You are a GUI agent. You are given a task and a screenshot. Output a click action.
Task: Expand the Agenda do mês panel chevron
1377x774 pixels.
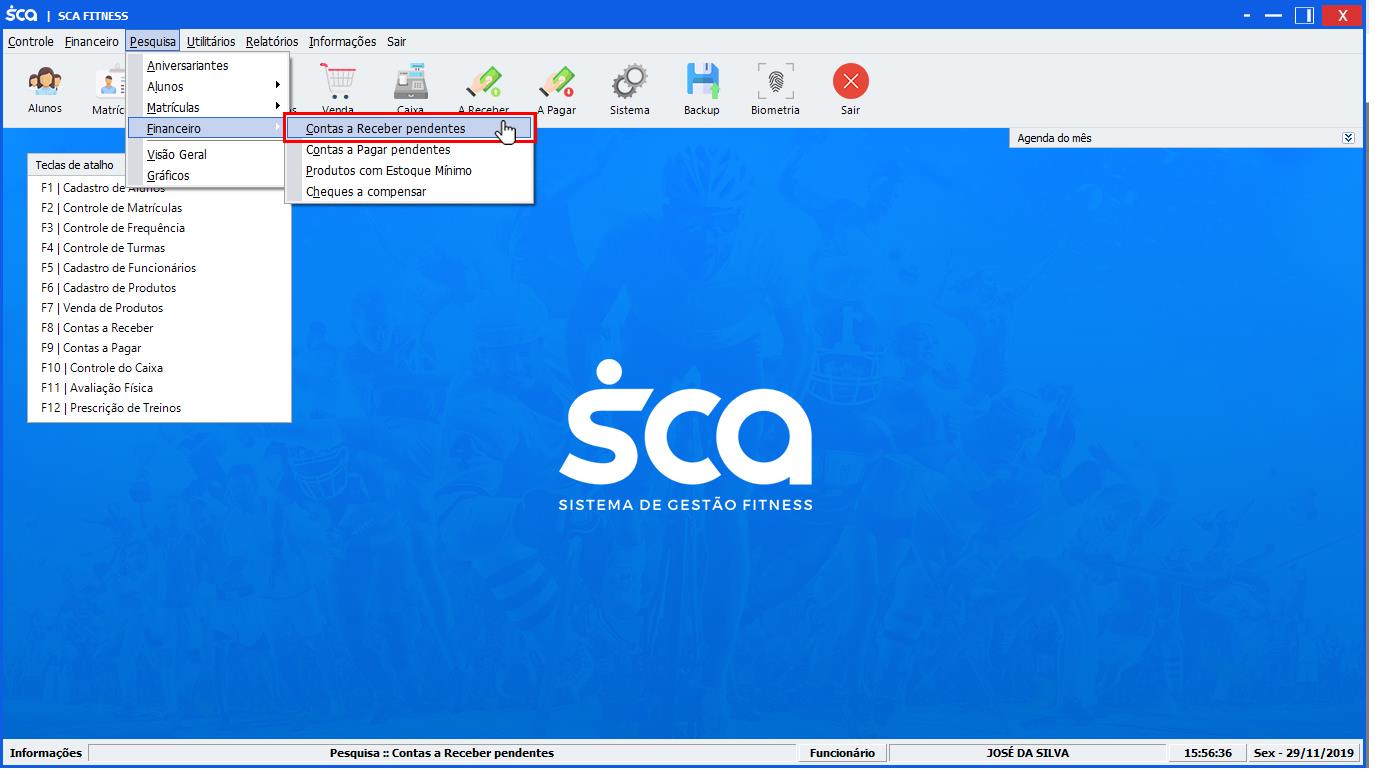1348,138
